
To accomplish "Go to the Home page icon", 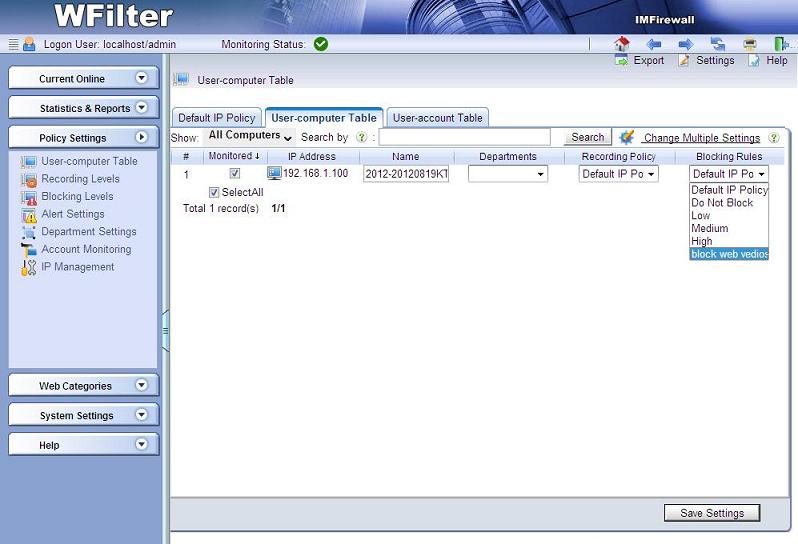I will (x=621, y=44).
